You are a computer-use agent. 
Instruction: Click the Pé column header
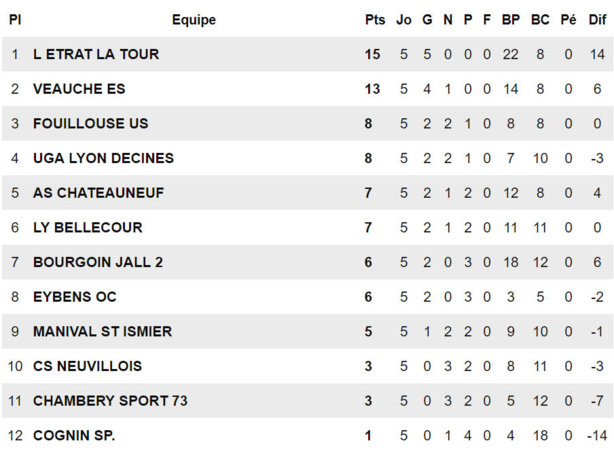pos(568,20)
